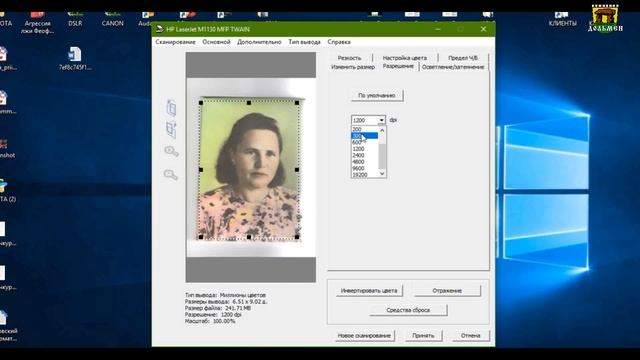Click the Отмена button
The width and height of the screenshot is (640, 360).
(x=470, y=336)
